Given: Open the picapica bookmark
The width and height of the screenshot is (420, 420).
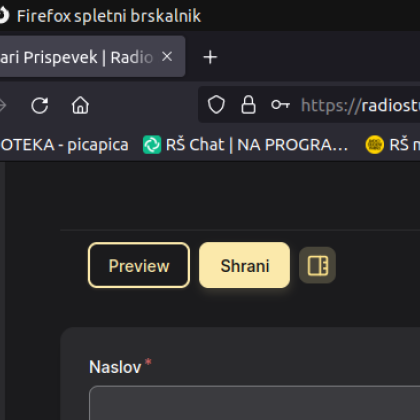Looking at the screenshot, I should pyautogui.click(x=64, y=145).
